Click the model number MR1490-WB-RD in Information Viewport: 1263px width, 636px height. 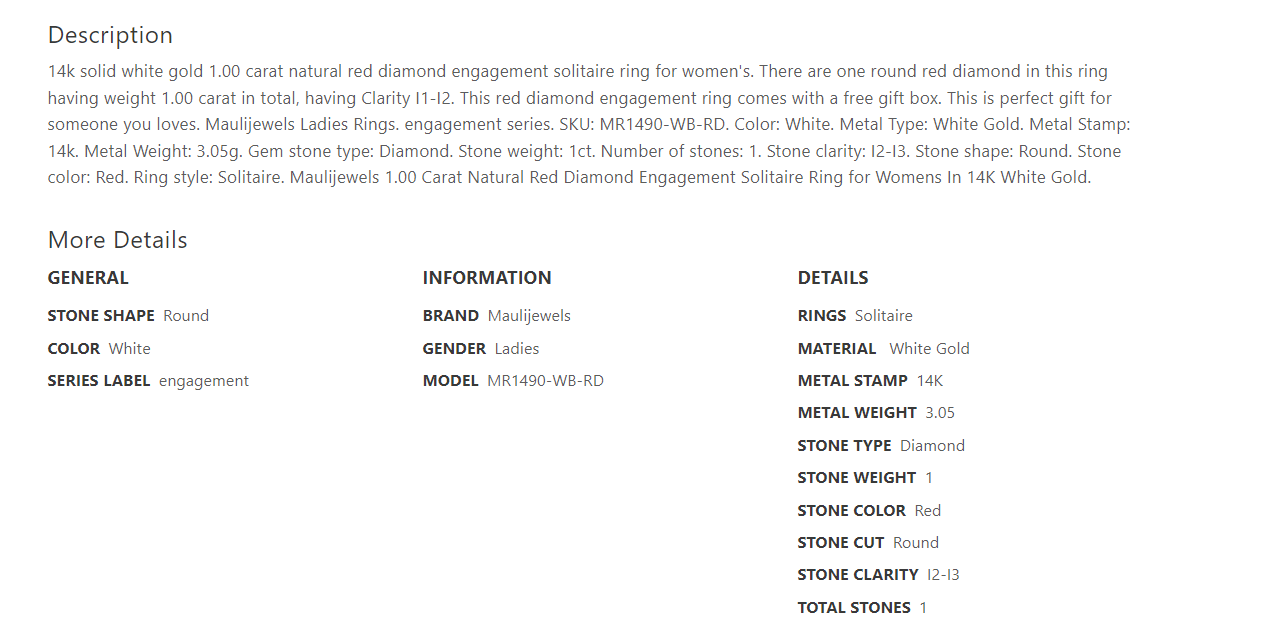coord(545,381)
